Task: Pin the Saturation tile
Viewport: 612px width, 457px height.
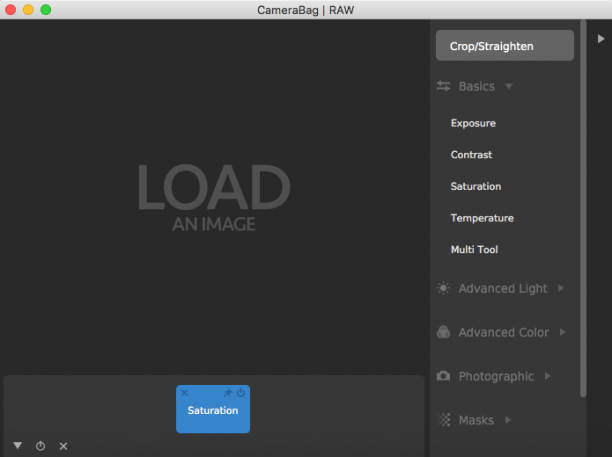Action: (x=228, y=393)
